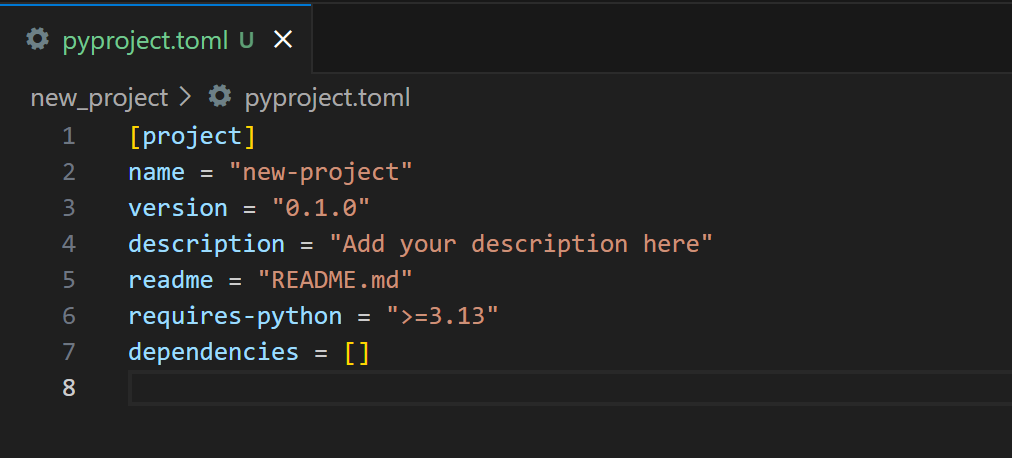Click line number 1 in the gutter

coord(69,137)
